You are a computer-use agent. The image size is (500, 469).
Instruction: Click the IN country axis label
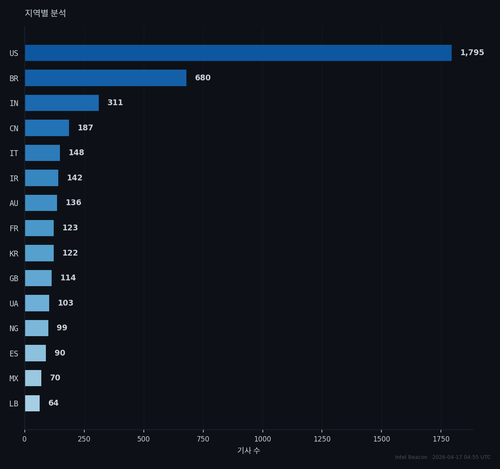point(14,103)
